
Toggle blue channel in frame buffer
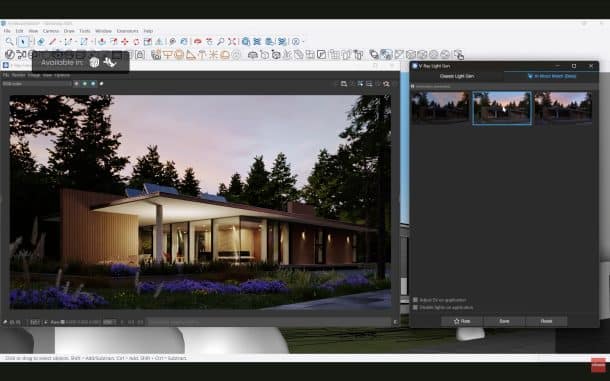[x=93, y=83]
